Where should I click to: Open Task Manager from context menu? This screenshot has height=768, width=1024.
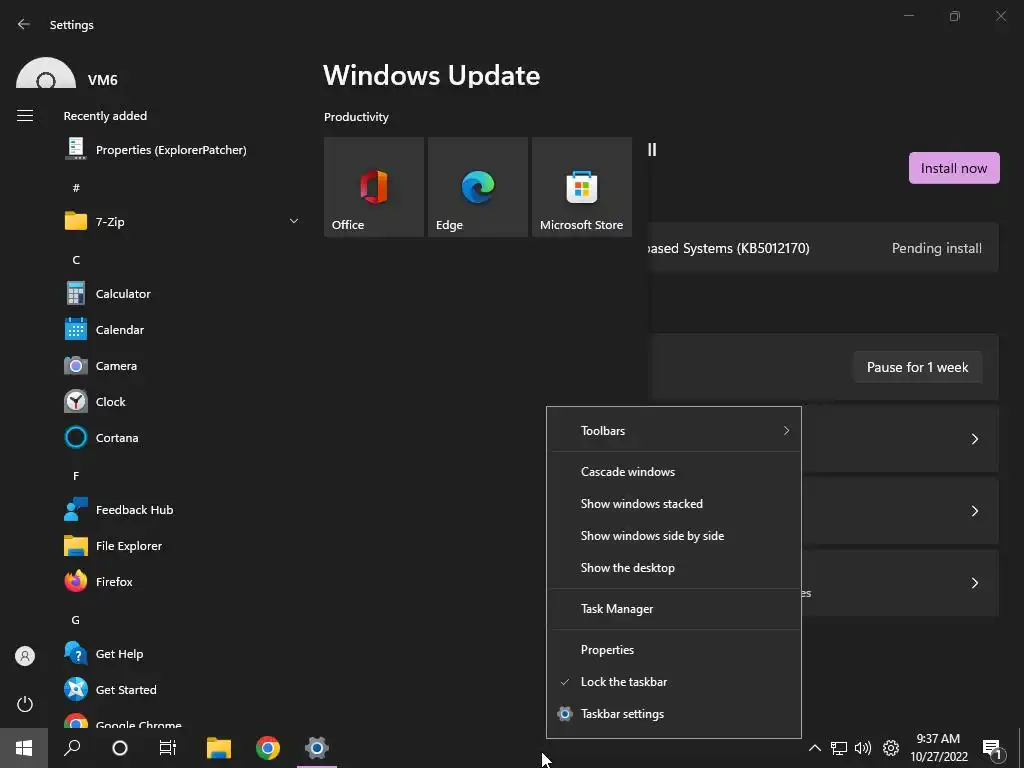[x=673, y=609]
